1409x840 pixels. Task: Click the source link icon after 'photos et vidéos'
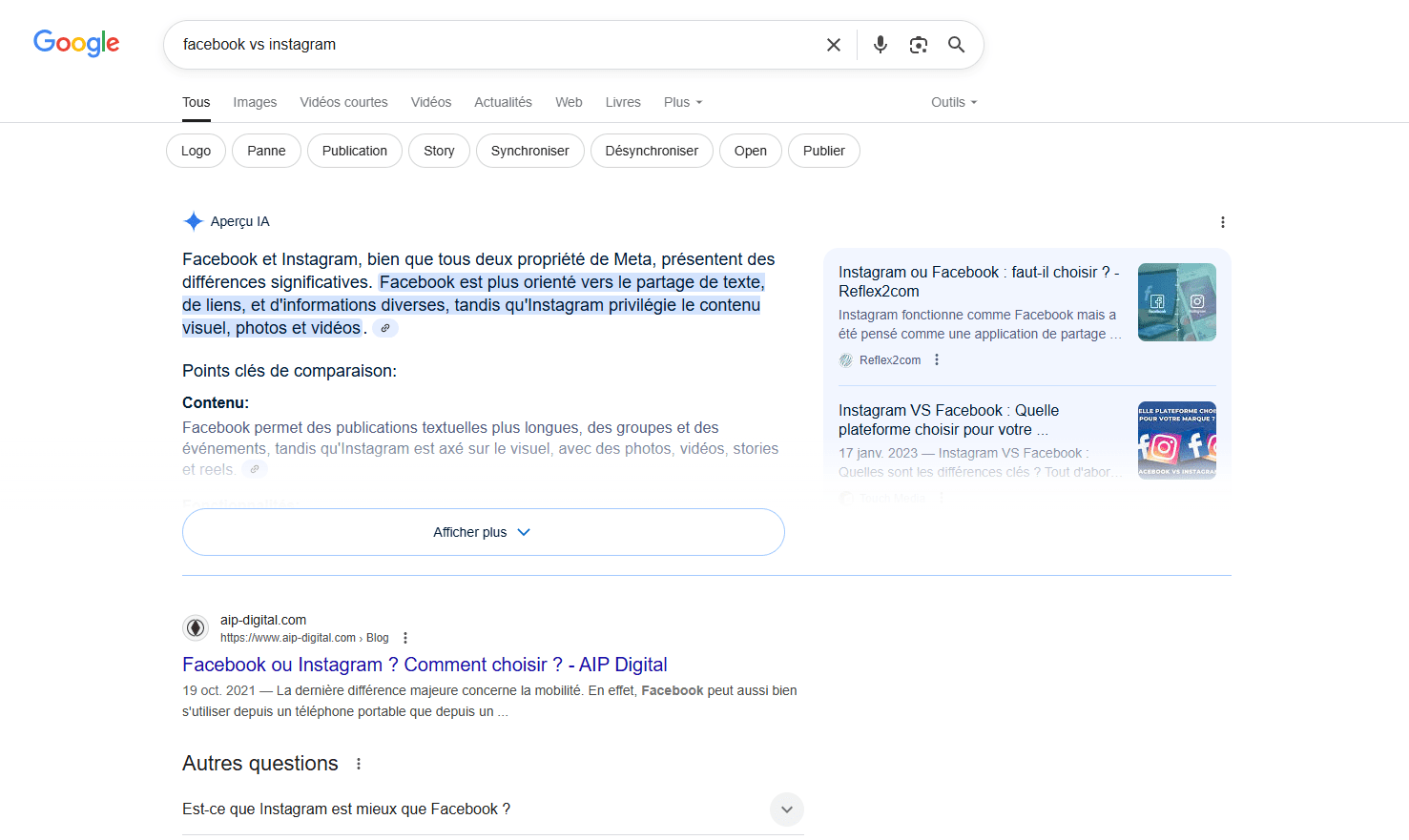tap(385, 328)
